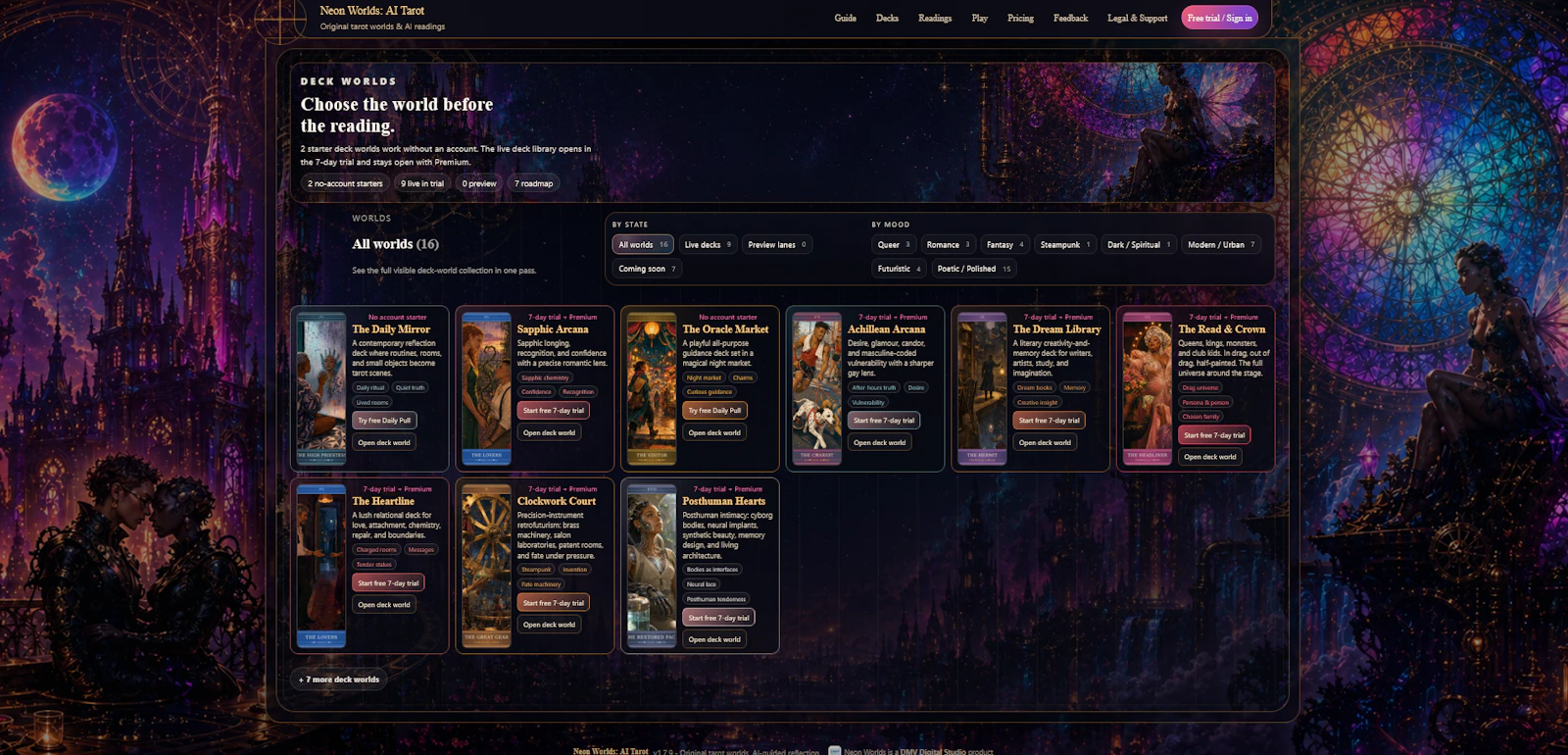Open the Decks nav item
1568x755 pixels.
point(887,18)
